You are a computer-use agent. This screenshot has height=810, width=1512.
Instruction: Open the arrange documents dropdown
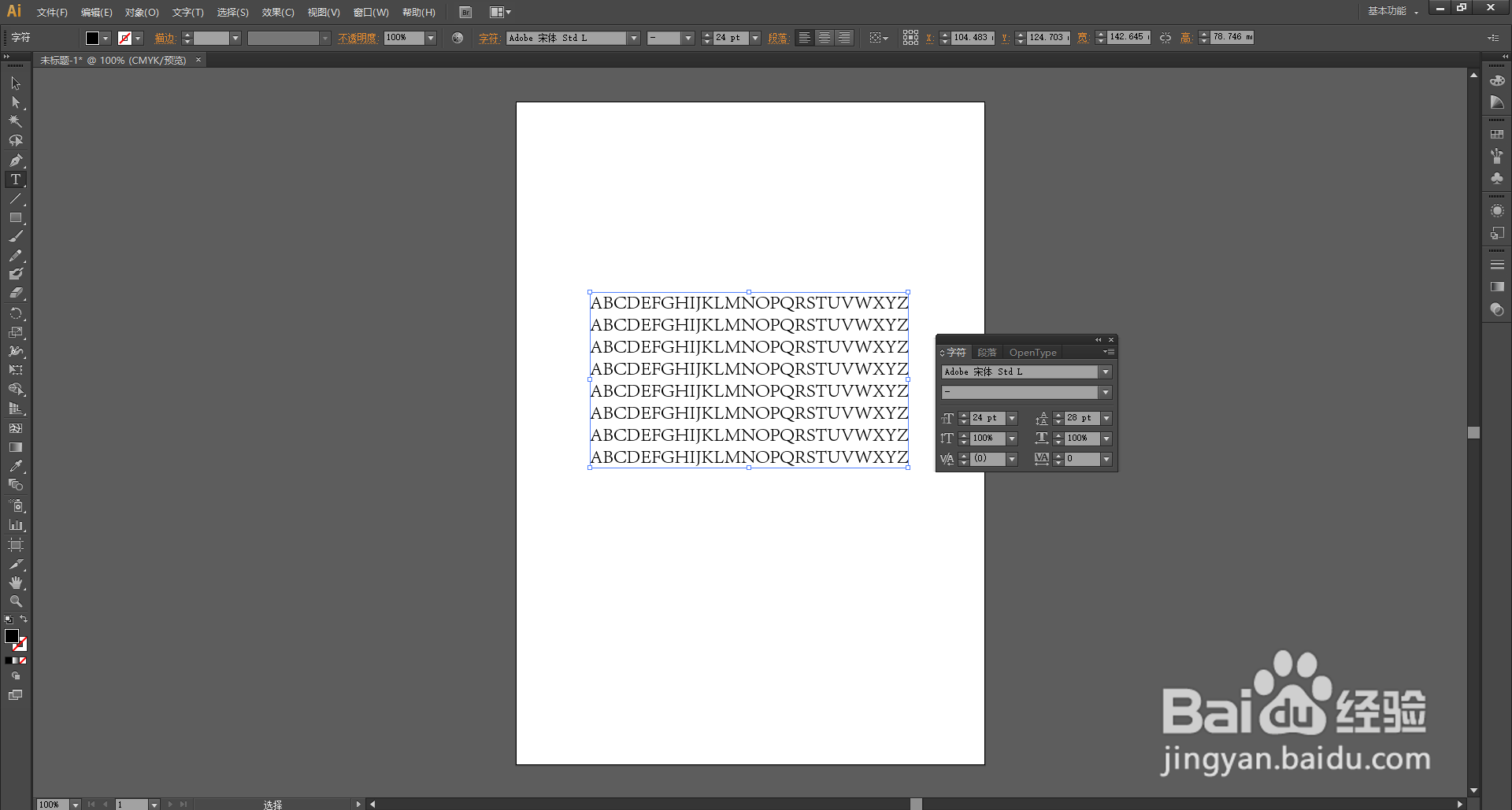tap(500, 12)
